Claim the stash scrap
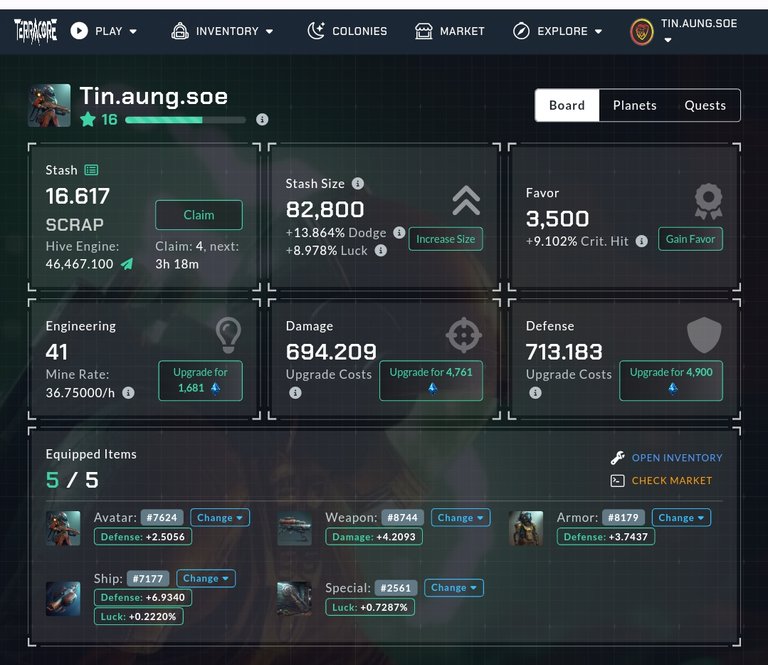Screen dimensions: 768x665 [x=199, y=215]
